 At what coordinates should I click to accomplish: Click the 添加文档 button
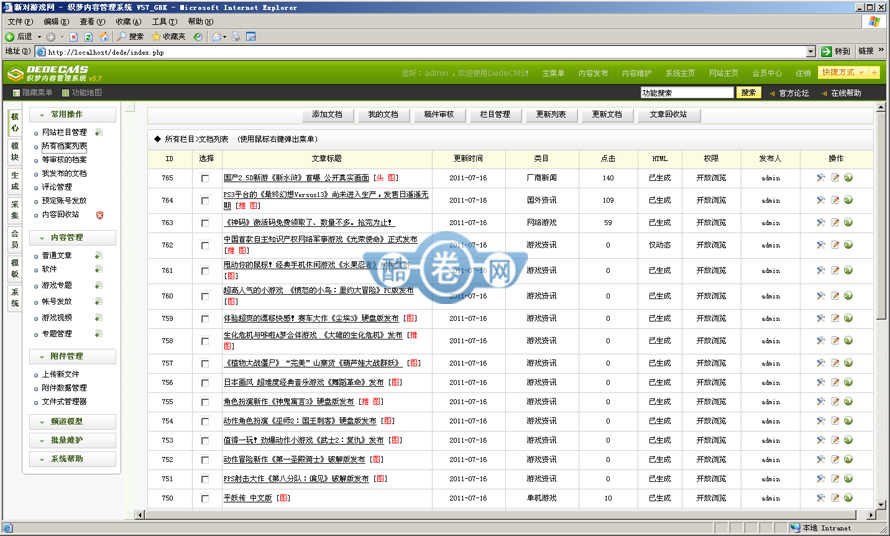click(327, 115)
